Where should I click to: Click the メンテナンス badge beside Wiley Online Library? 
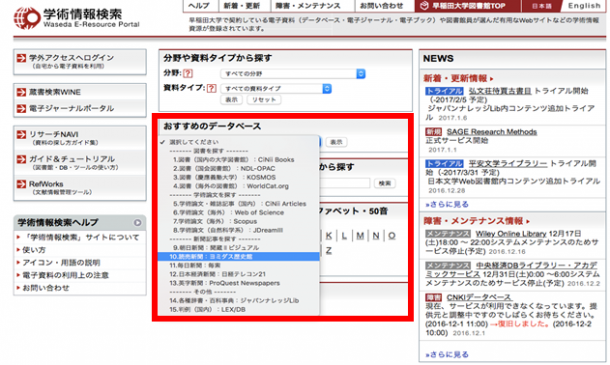click(x=448, y=234)
